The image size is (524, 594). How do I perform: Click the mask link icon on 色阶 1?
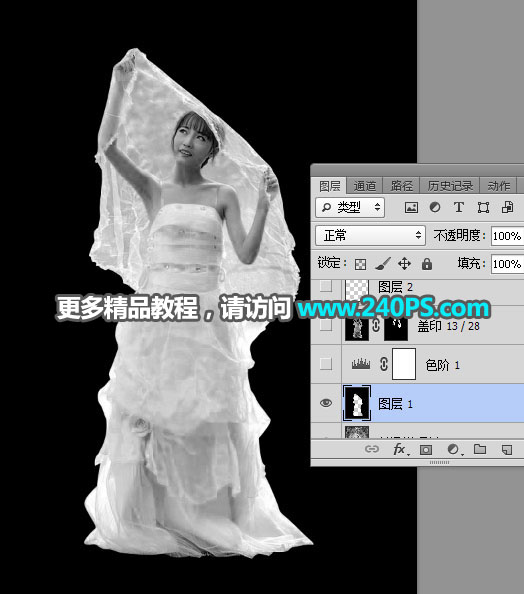click(x=384, y=364)
